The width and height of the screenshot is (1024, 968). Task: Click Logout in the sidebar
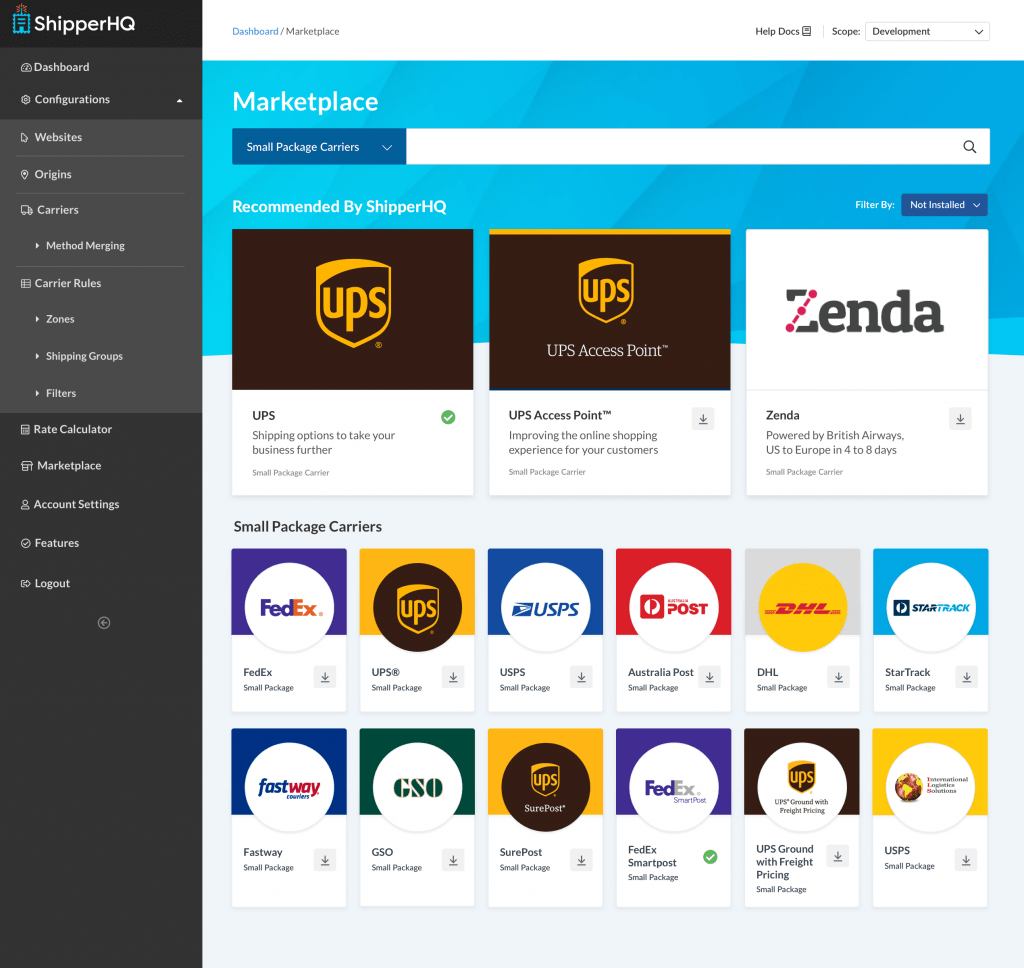click(45, 583)
